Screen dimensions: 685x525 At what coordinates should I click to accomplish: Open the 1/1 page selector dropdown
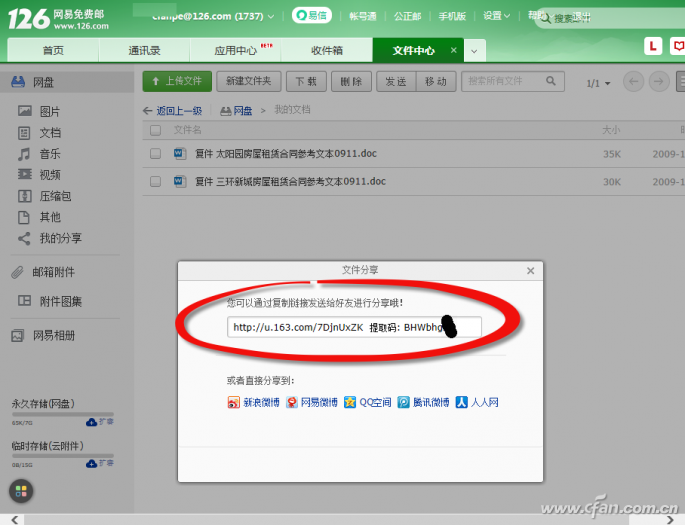pyautogui.click(x=598, y=83)
